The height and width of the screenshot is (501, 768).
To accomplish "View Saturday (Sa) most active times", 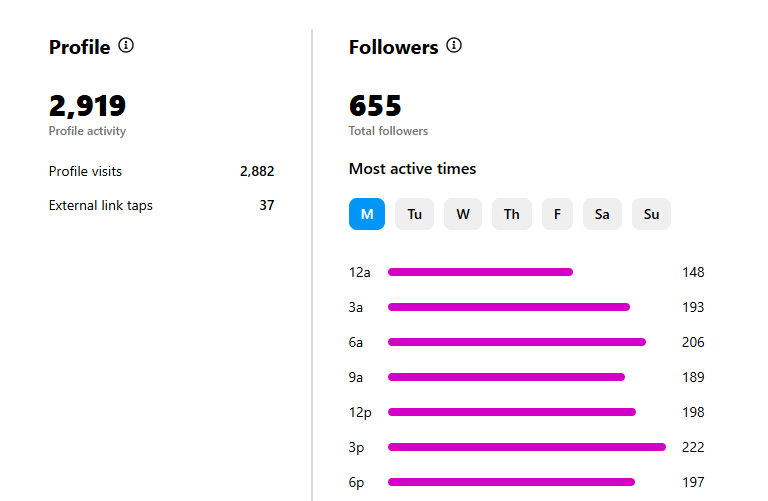I will pos(602,214).
